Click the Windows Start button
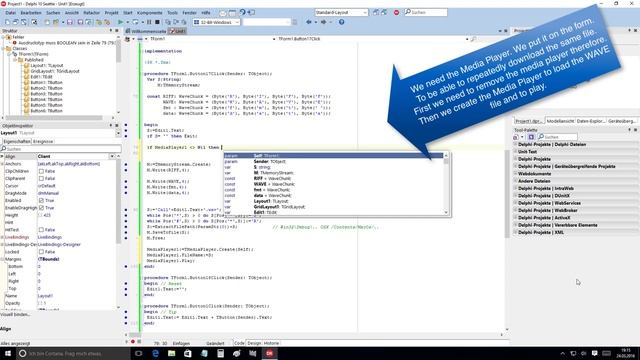This screenshot has width=640, height=360. 7,353
